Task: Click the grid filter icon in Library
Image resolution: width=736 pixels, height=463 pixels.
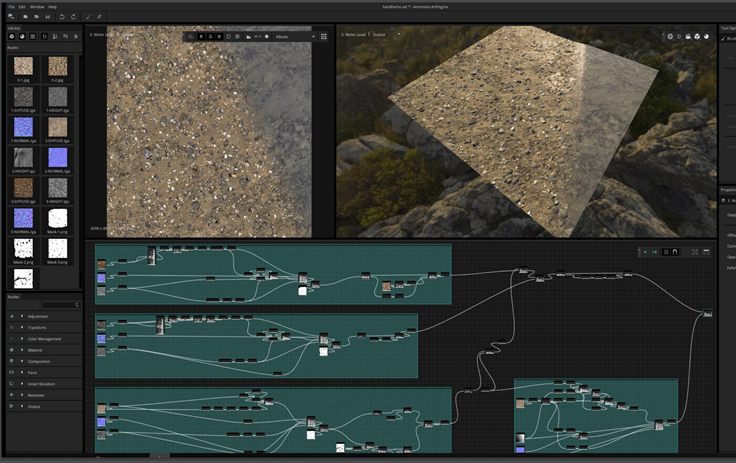Action: pos(33,37)
